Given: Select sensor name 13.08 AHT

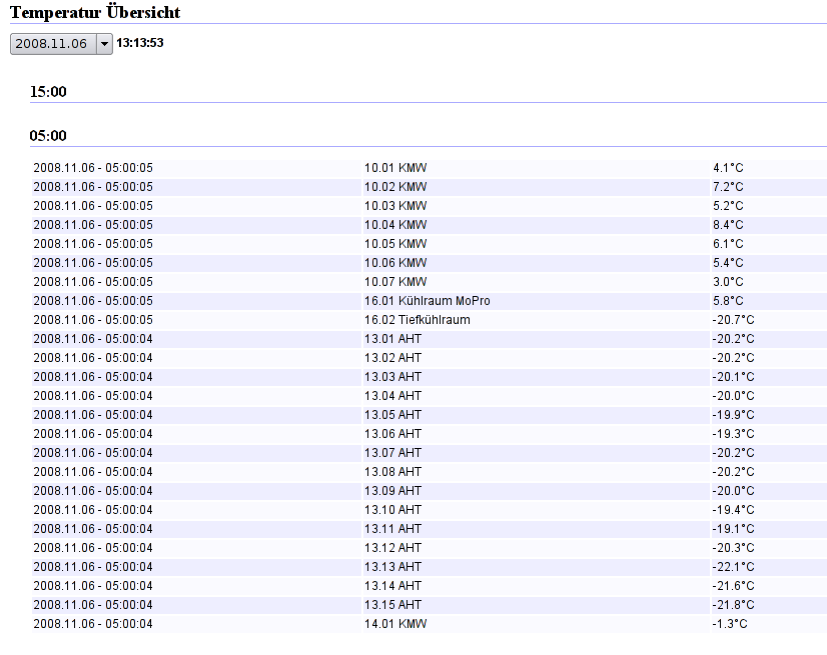Looking at the screenshot, I should point(393,471).
